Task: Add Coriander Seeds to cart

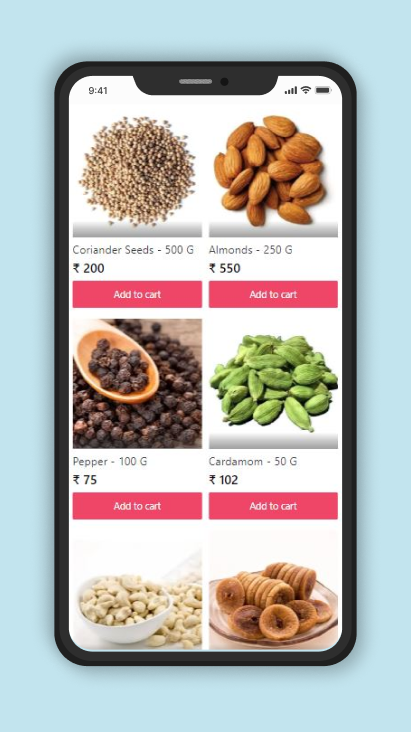Action: coord(137,294)
